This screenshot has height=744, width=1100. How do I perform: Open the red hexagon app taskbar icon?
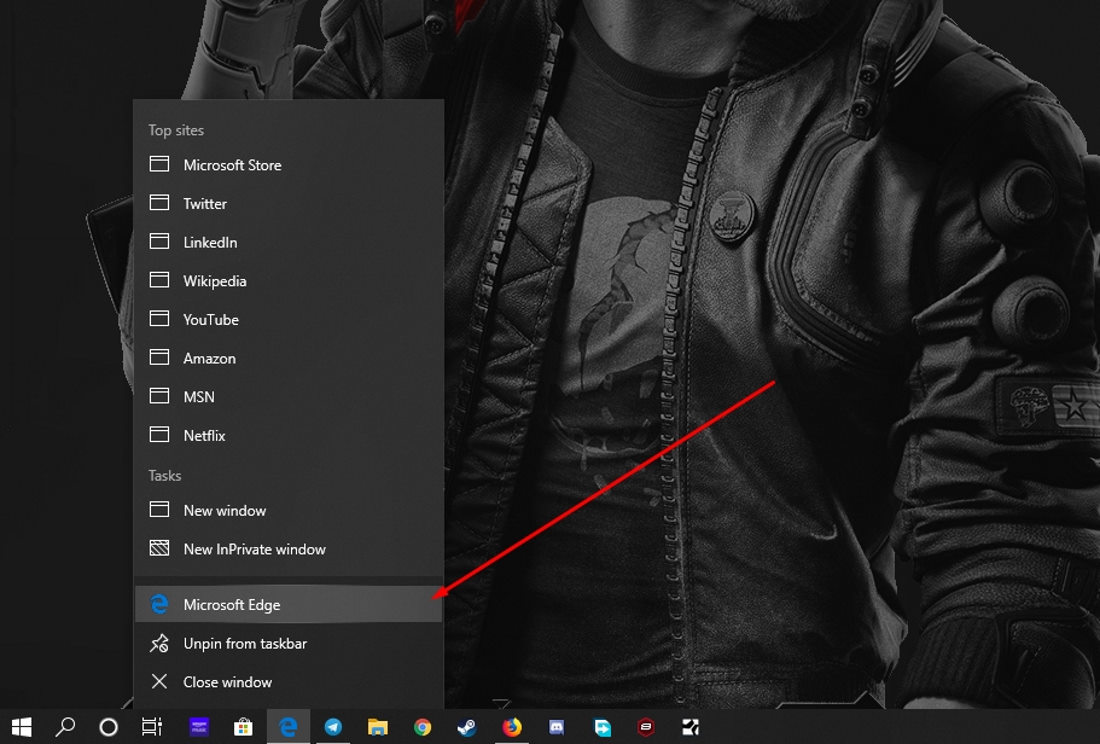pos(646,726)
